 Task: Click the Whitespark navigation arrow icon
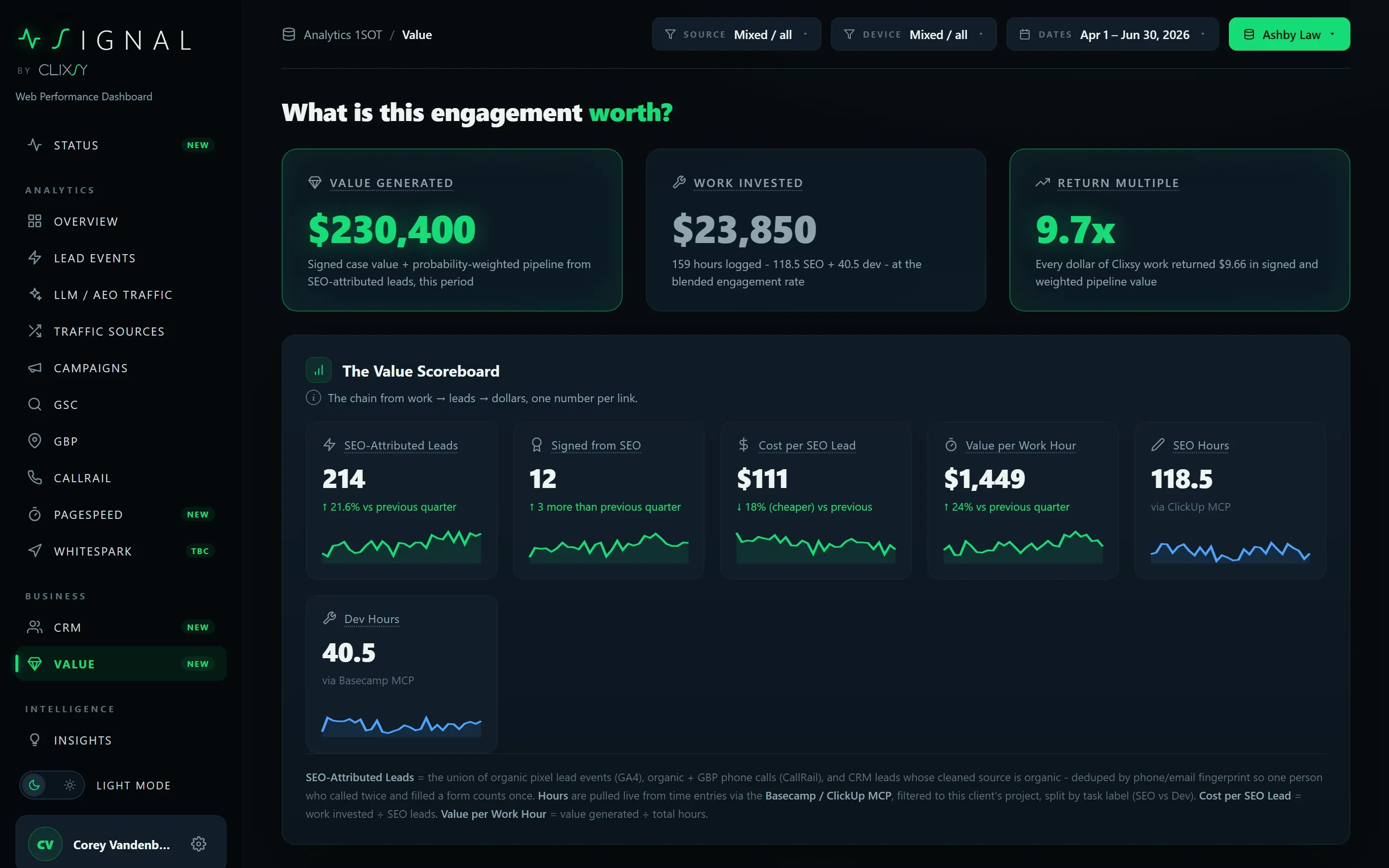pos(34,551)
